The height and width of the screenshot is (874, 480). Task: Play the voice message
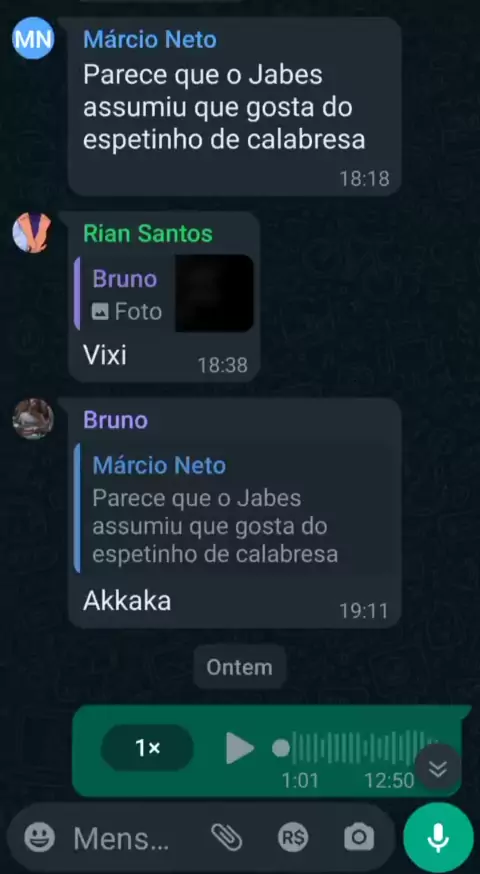coord(240,748)
